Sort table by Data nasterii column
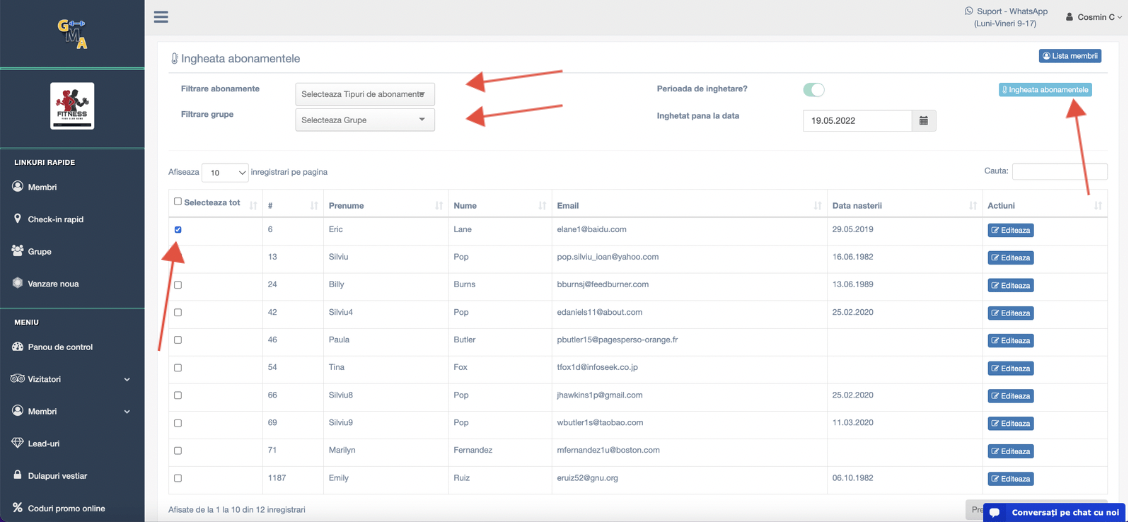 [904, 206]
